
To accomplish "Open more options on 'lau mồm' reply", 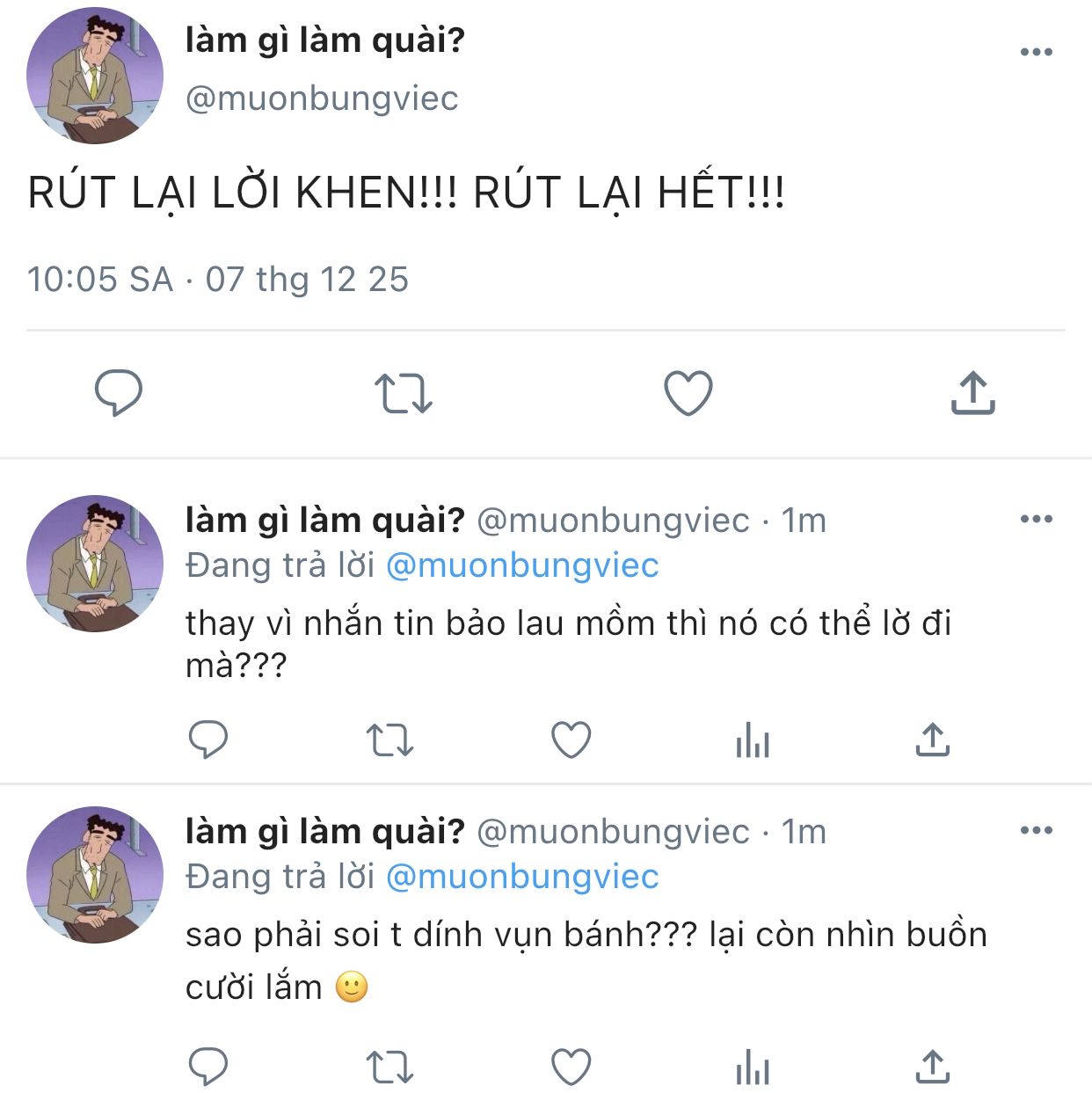I will pos(1036,519).
